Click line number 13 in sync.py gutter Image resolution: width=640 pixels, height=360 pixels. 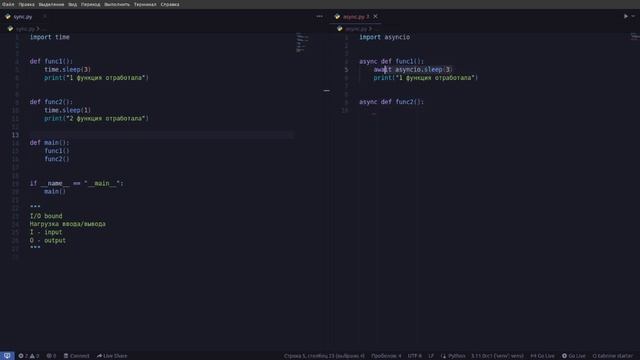pyautogui.click(x=15, y=135)
